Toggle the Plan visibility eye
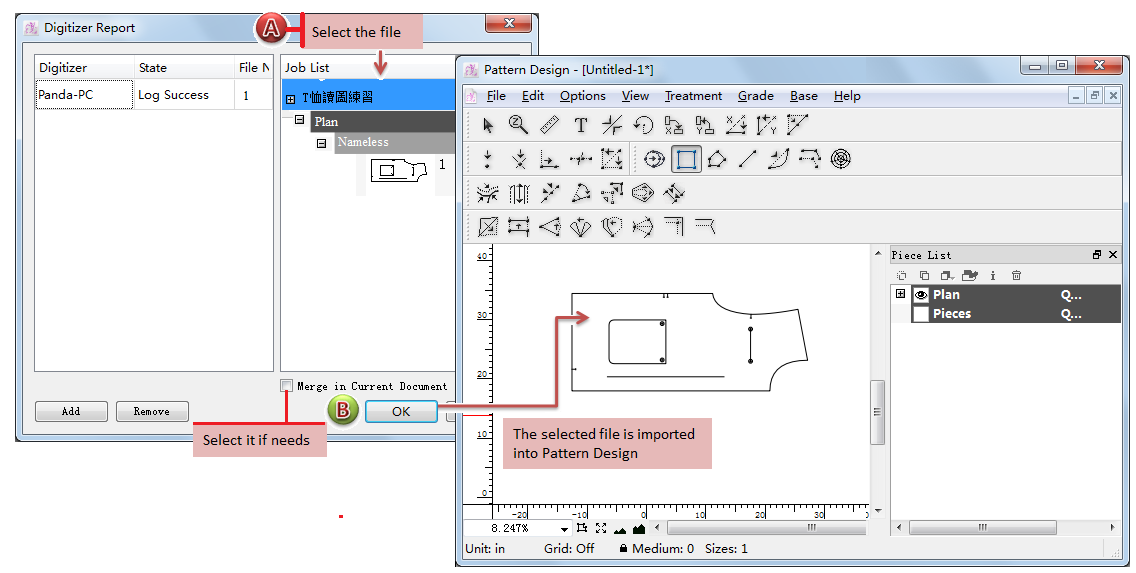This screenshot has height=573, width=1136. click(x=921, y=295)
